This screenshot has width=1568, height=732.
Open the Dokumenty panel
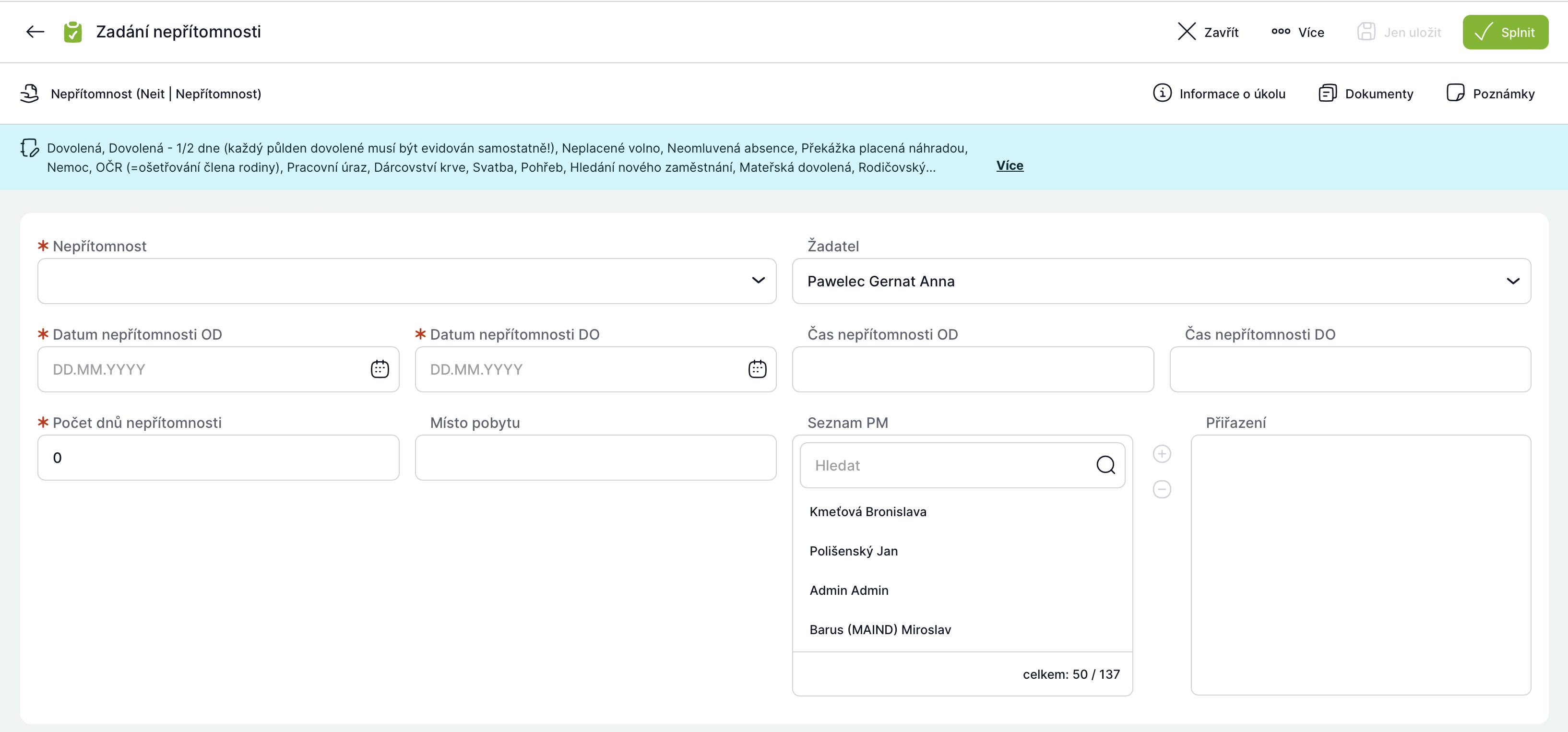click(1366, 93)
